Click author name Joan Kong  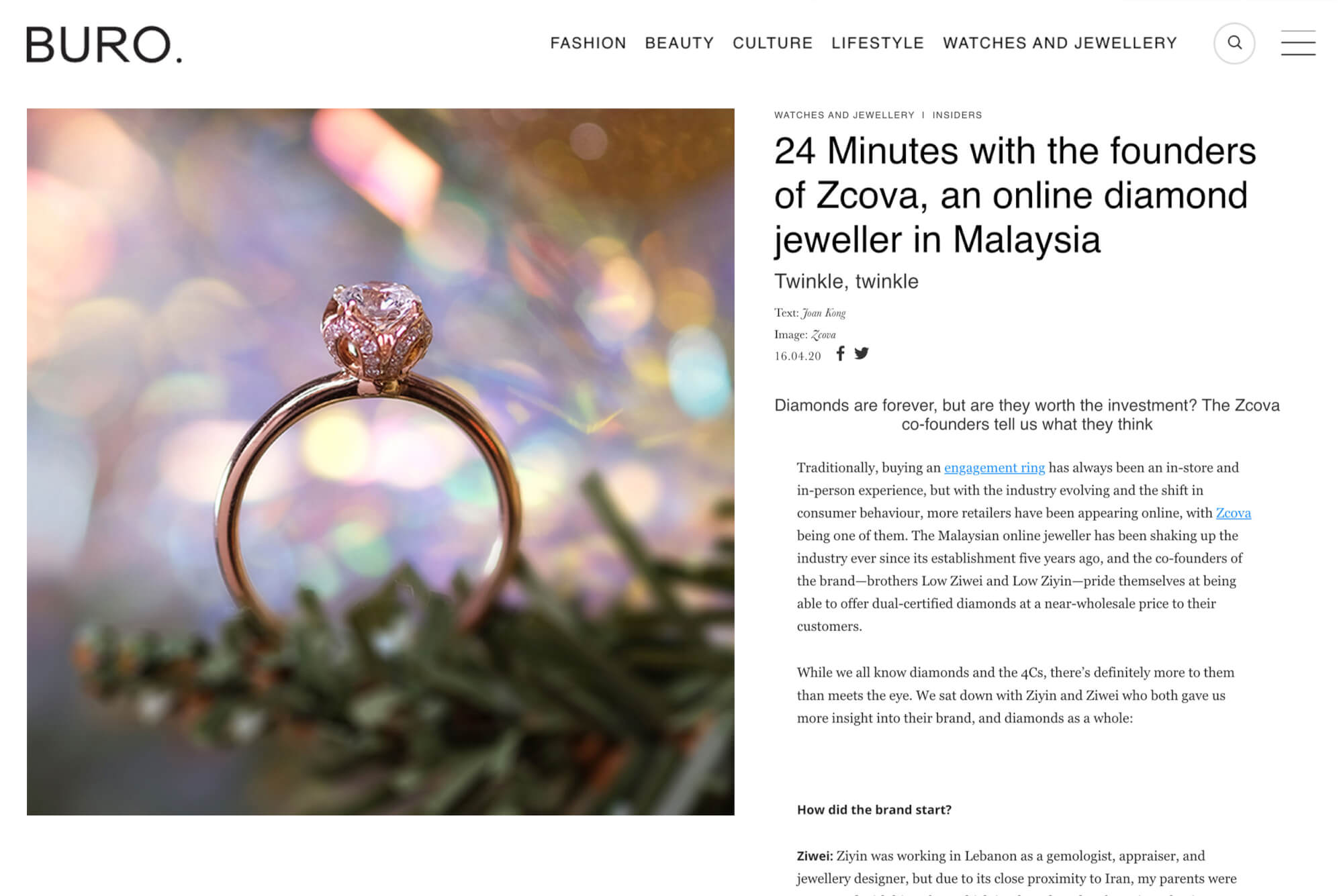(824, 313)
